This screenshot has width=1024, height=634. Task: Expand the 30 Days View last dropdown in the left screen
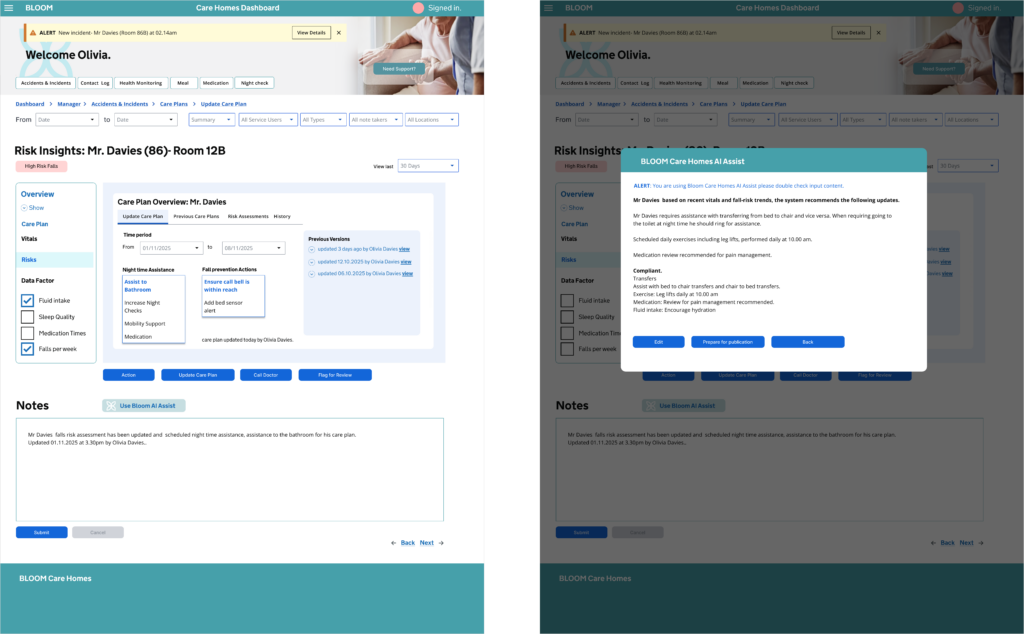pos(428,166)
